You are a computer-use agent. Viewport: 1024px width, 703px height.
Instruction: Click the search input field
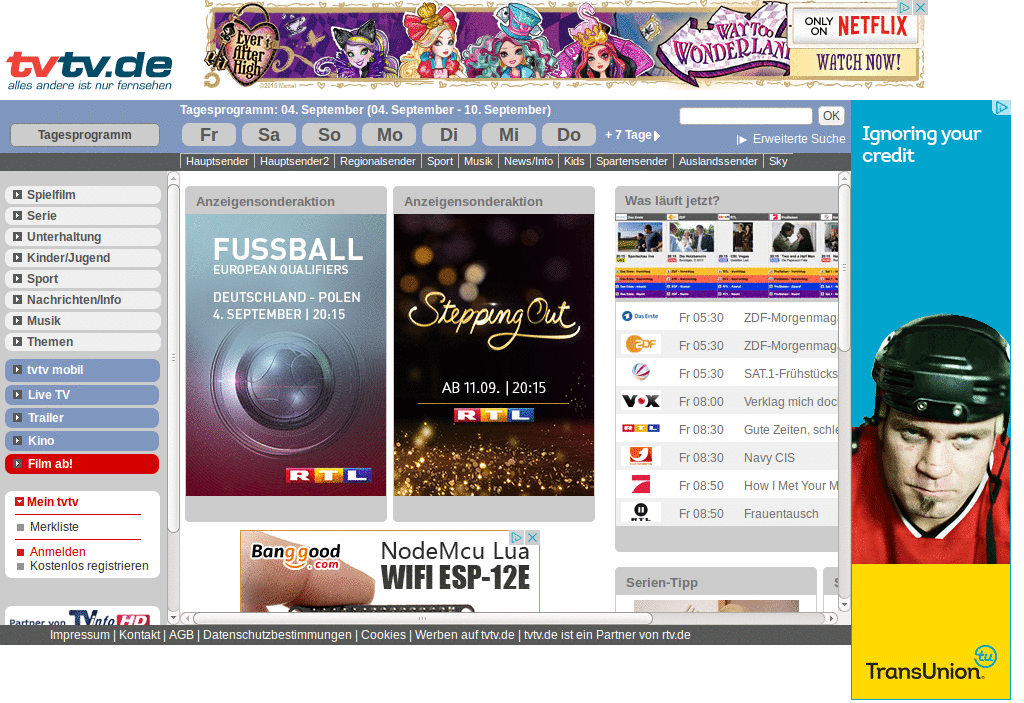point(745,116)
